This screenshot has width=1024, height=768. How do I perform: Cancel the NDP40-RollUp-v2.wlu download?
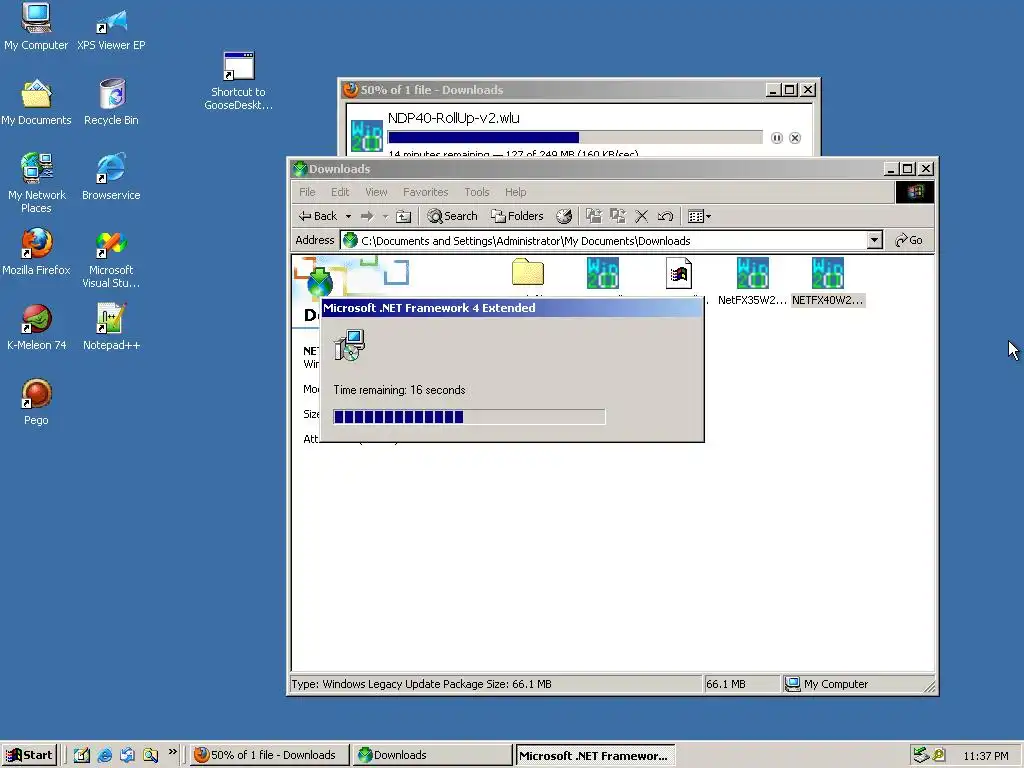coord(795,138)
